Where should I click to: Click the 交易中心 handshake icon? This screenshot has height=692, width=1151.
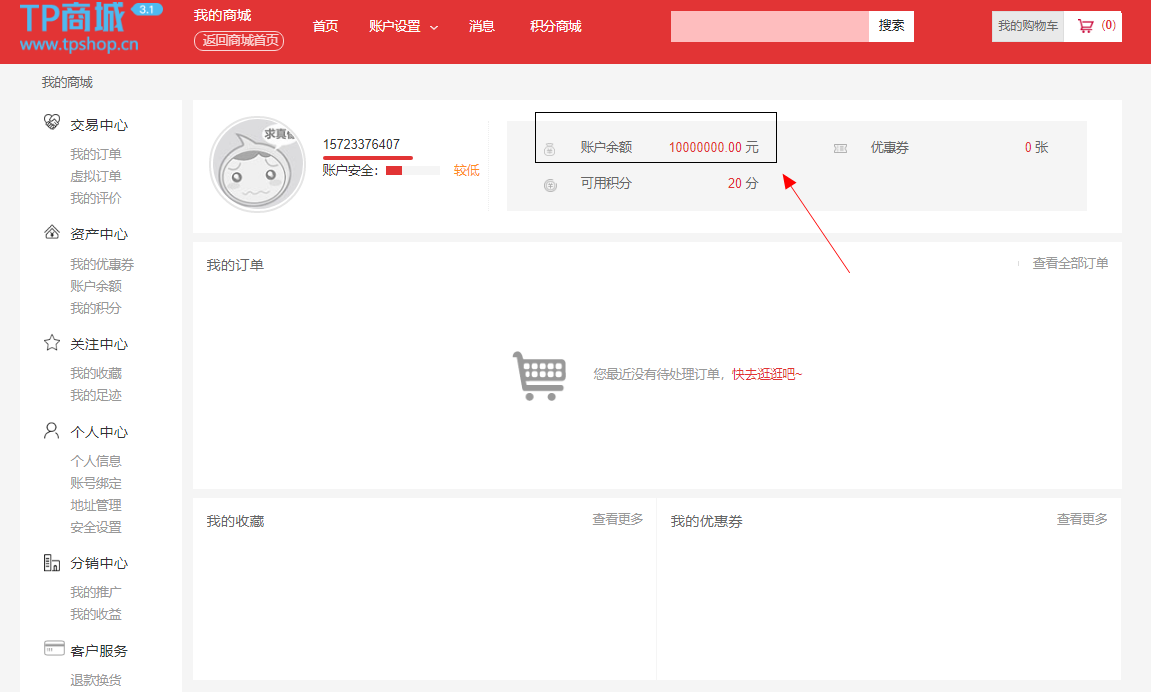52,123
